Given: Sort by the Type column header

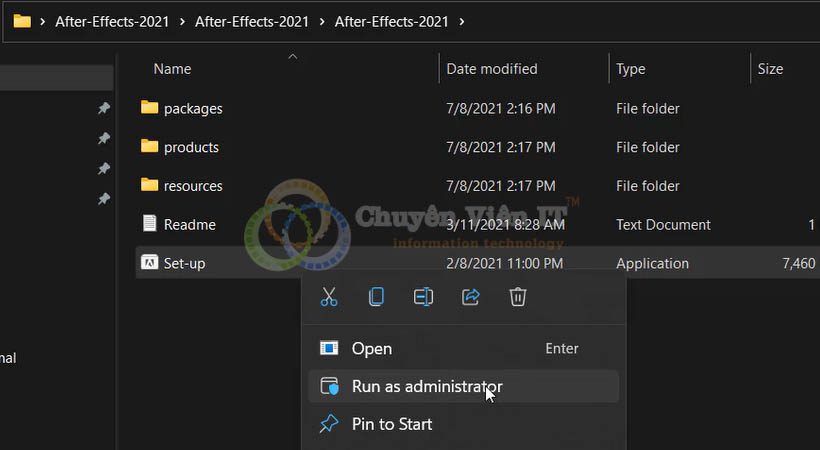Looking at the screenshot, I should (630, 69).
